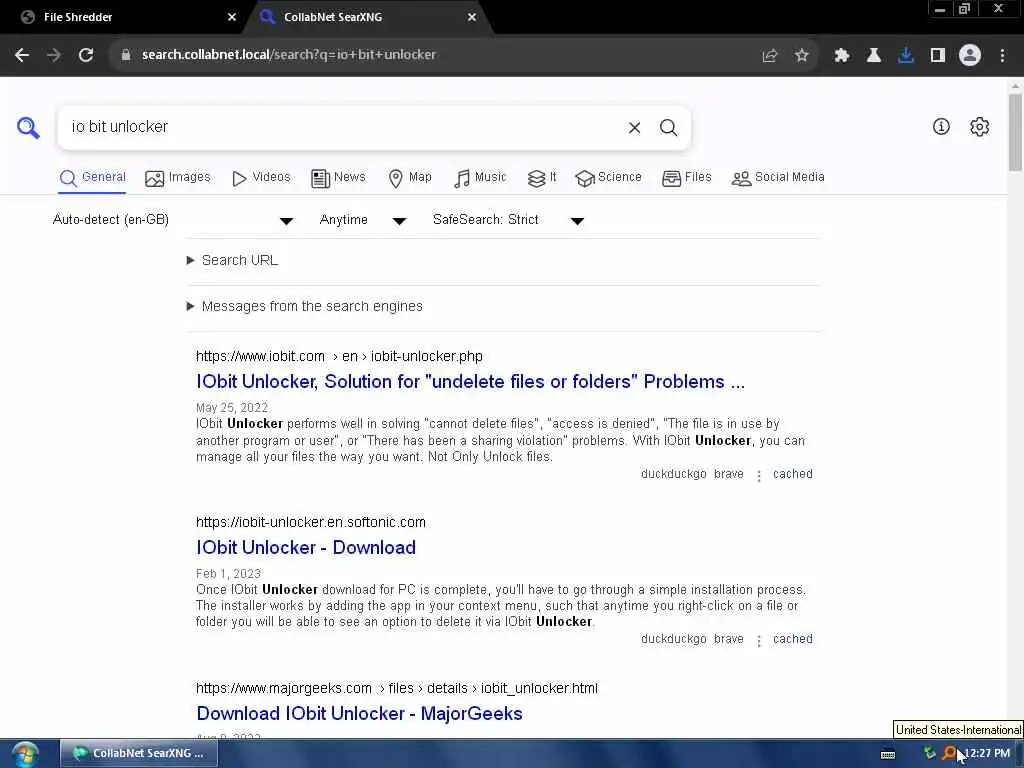
Task: Switch to the Science category tab
Action: (x=609, y=178)
